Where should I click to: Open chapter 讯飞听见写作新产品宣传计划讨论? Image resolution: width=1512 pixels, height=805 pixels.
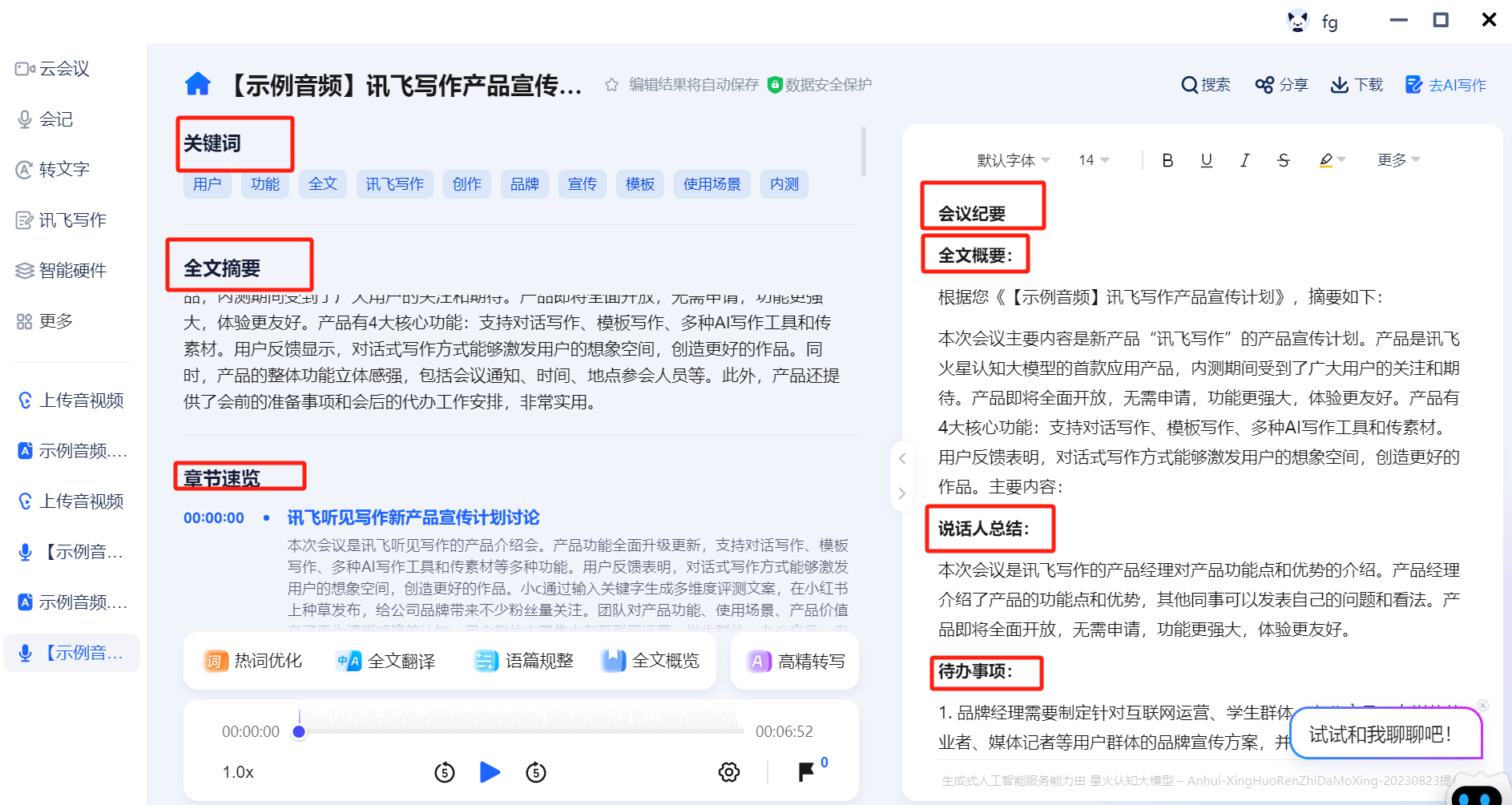tap(413, 518)
